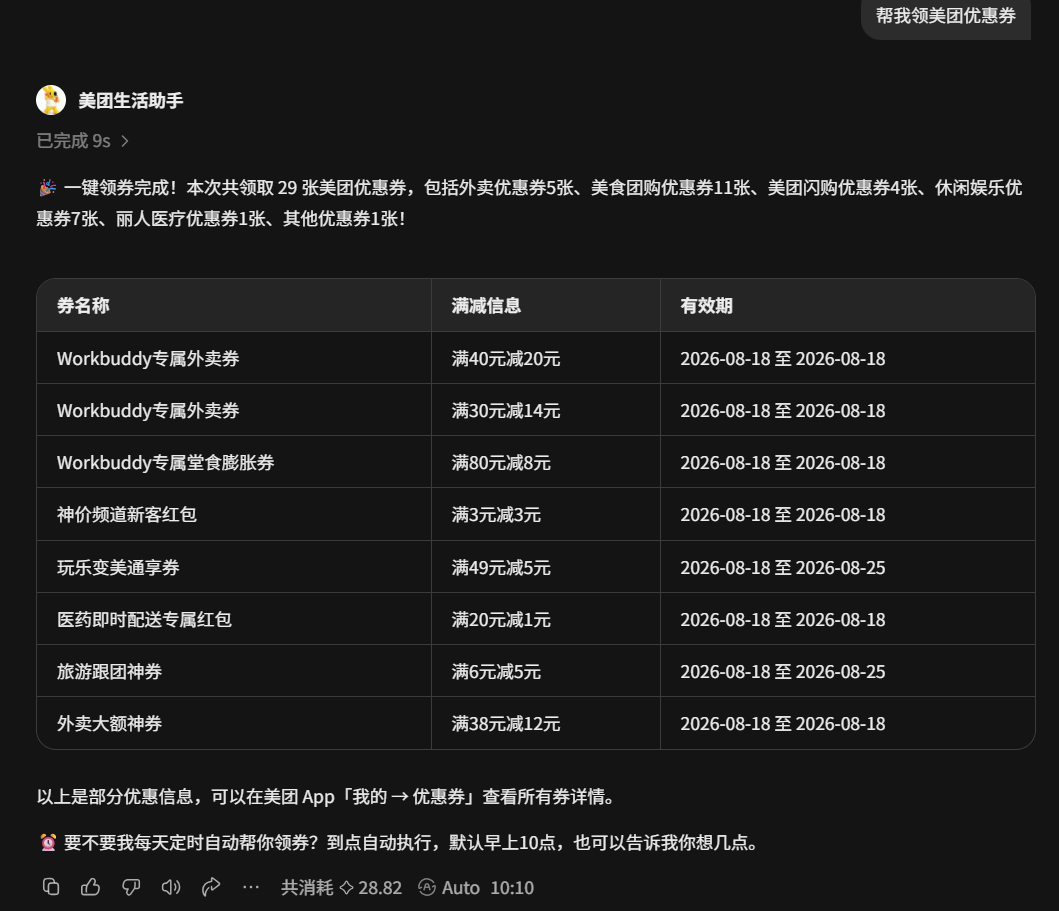Image resolution: width=1059 pixels, height=911 pixels.
Task: Click the Auto label in the footer
Action: coord(461,887)
